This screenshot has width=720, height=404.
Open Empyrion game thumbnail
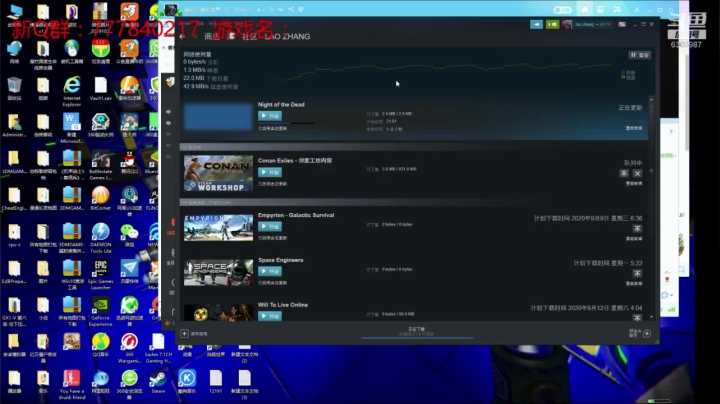(x=218, y=228)
